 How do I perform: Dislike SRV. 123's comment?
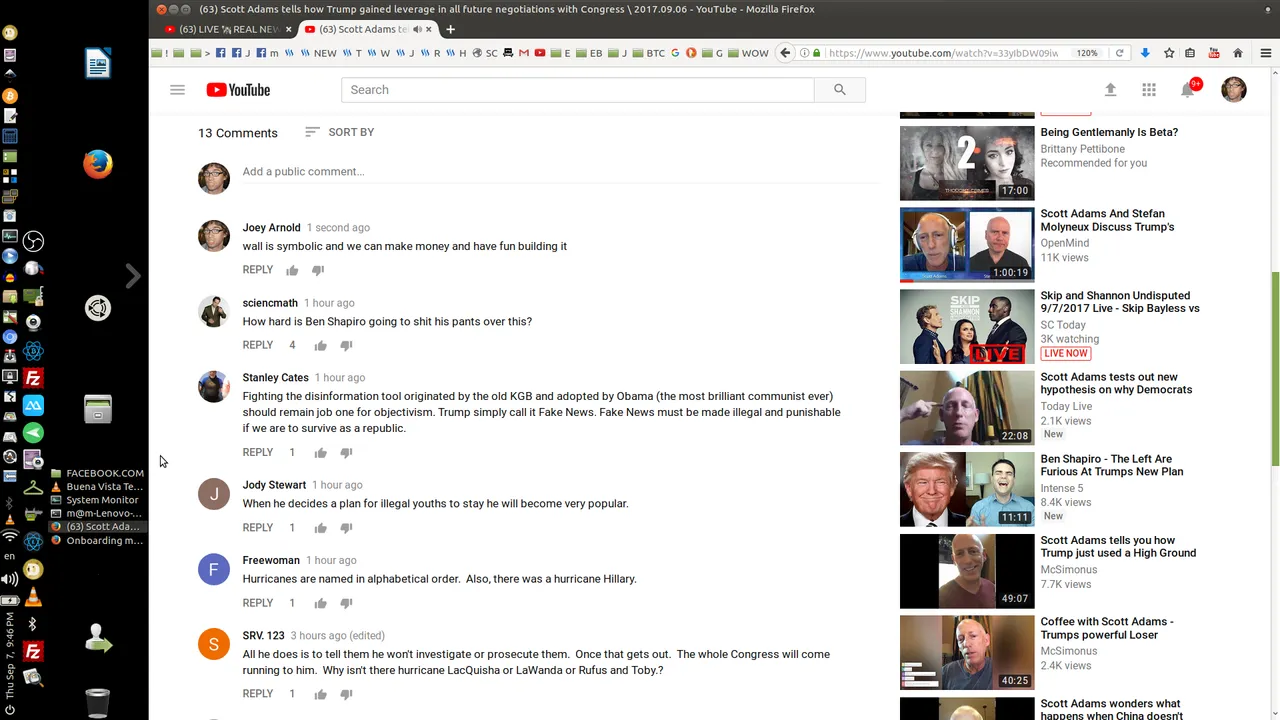(346, 694)
